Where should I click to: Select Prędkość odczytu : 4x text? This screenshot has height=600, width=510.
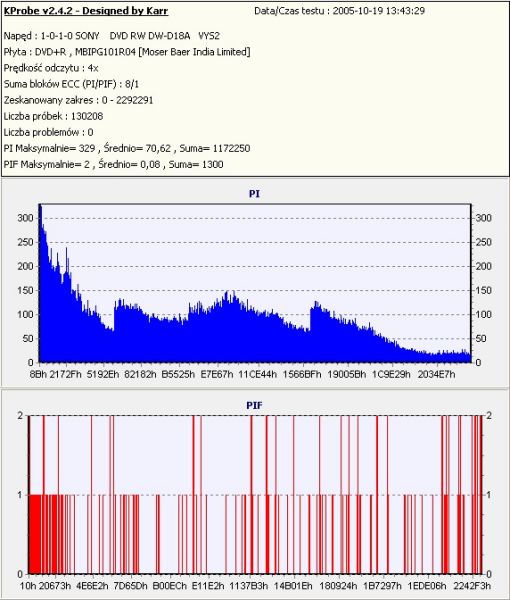(51, 68)
